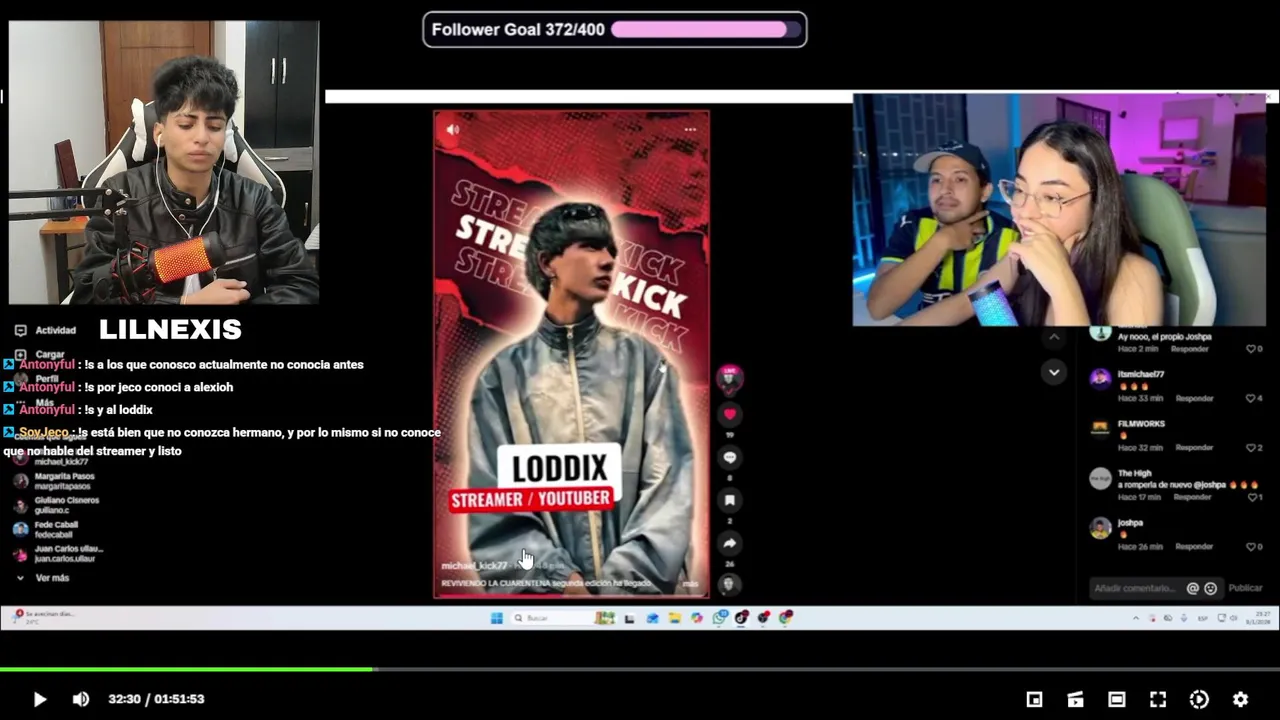Viewport: 1280px width, 720px height.
Task: Like joshpa's comment heart
Action: point(1250,547)
